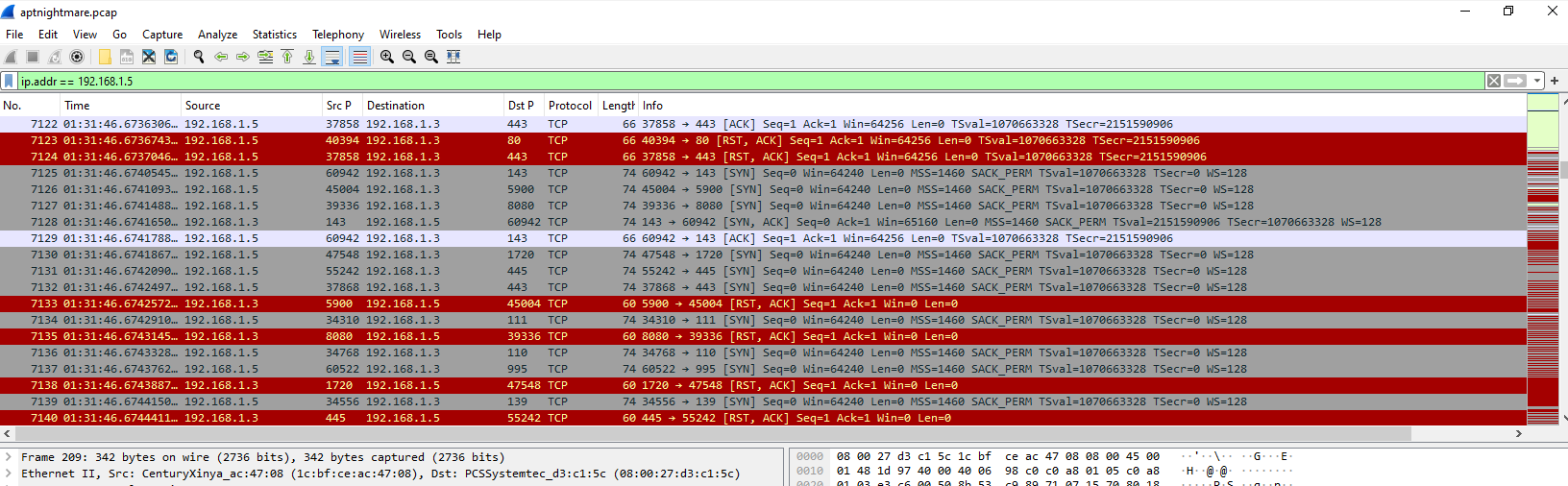Find a packet magnifier icon
This screenshot has width=1568, height=486.
tap(199, 57)
